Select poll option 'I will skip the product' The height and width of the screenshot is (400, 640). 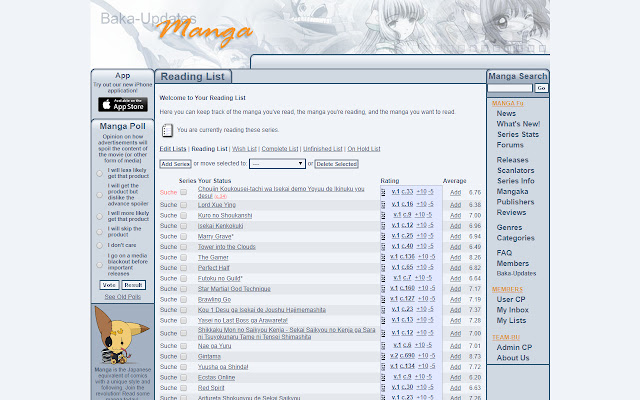click(99, 232)
